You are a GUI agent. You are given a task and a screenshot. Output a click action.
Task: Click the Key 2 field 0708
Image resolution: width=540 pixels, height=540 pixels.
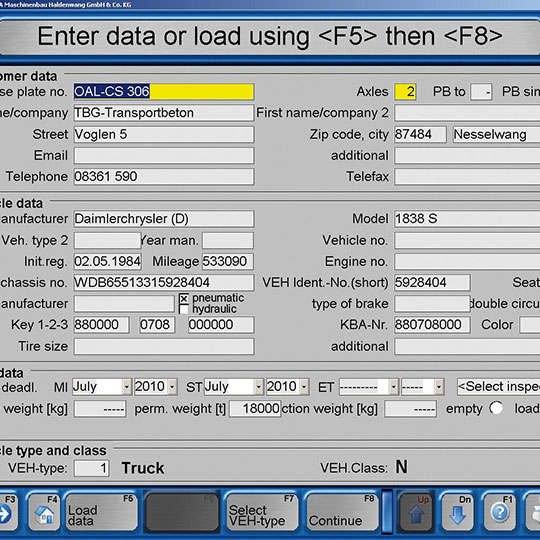point(157,325)
